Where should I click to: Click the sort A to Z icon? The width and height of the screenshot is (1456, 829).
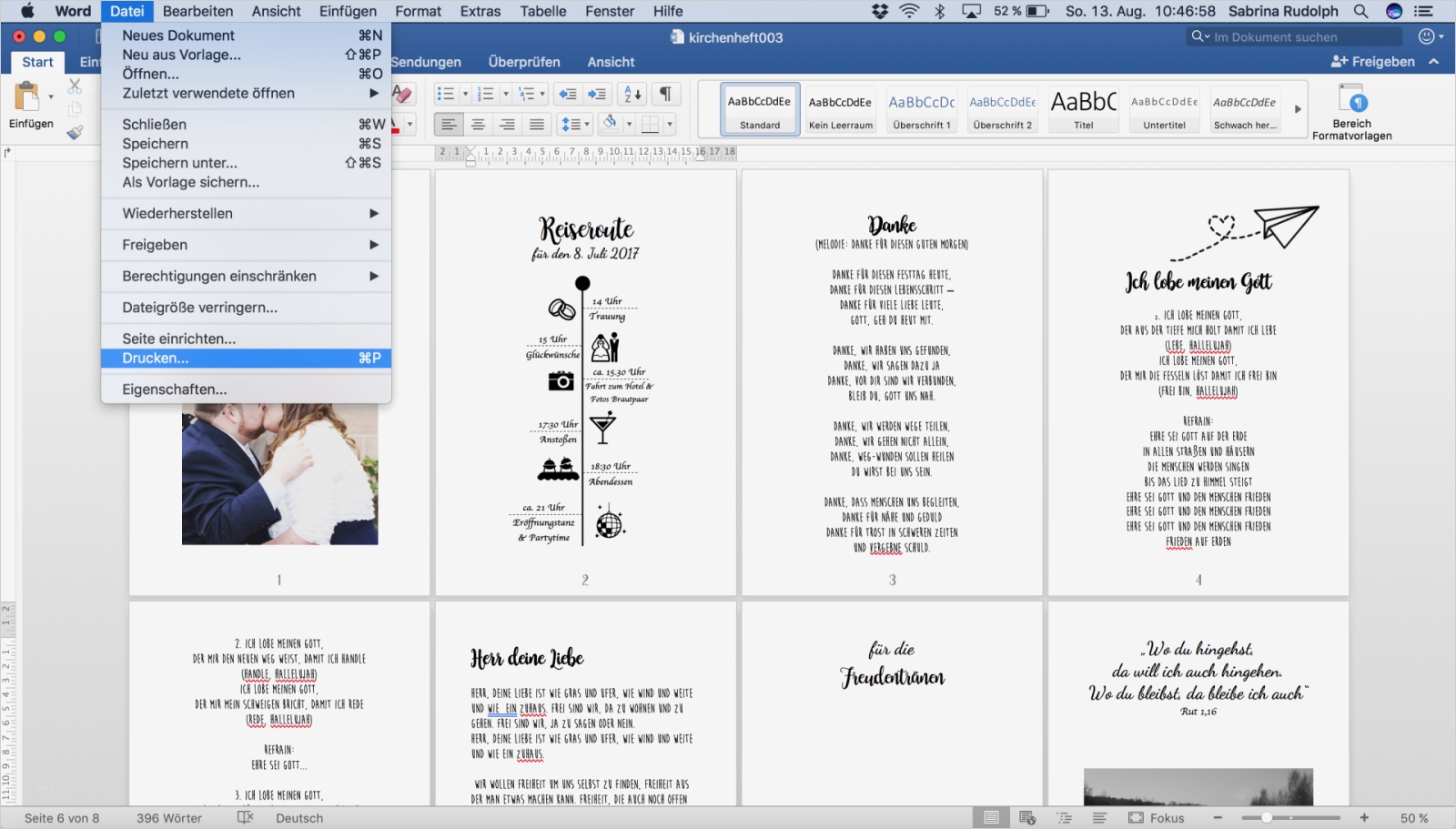click(x=632, y=94)
